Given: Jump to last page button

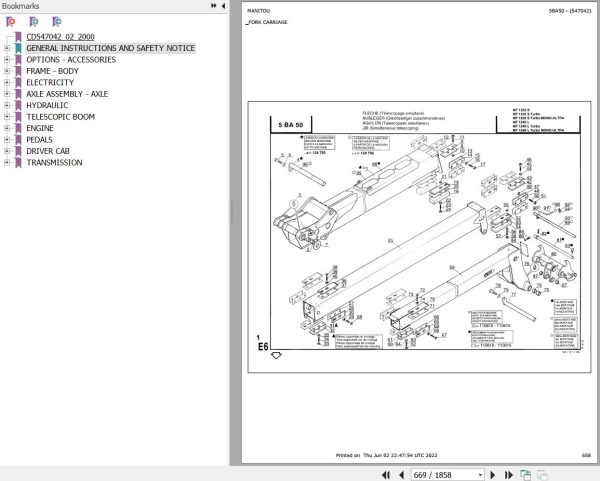Looking at the screenshot, I should 509,475.
